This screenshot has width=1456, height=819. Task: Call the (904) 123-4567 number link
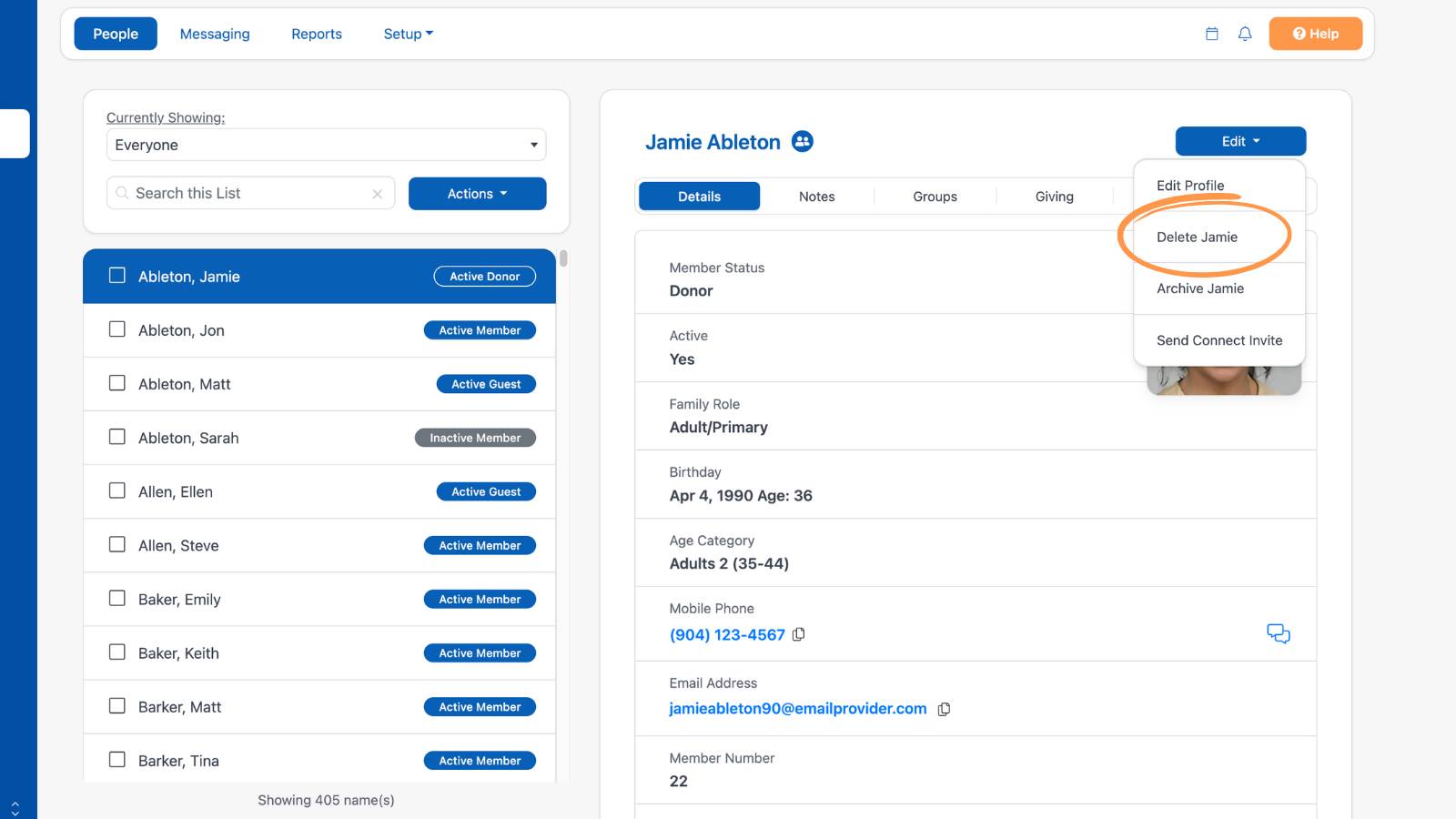pyautogui.click(x=727, y=634)
